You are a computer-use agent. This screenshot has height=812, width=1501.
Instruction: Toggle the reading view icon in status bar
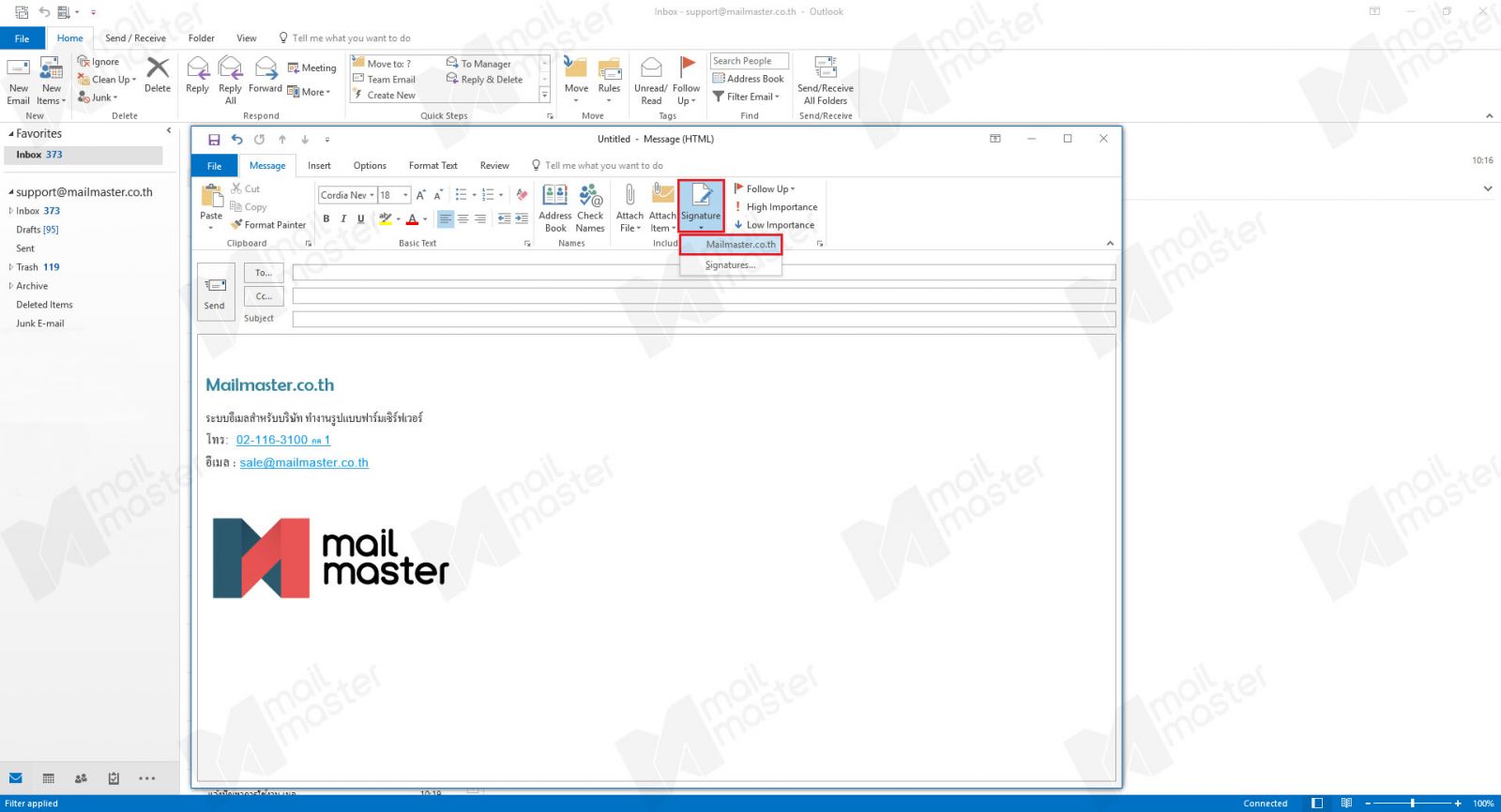pos(1346,804)
